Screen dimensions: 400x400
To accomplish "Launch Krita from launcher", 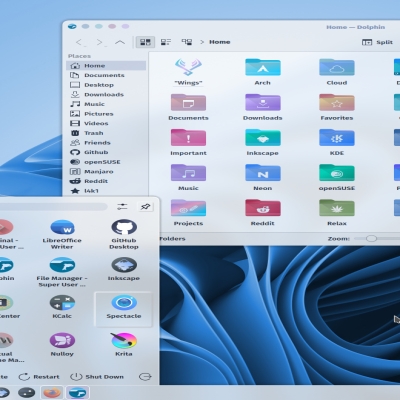I will 124,345.
